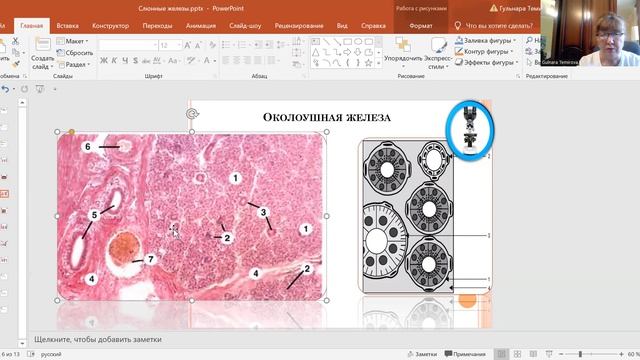Click Создать слайд button
This screenshot has height=360, width=640.
pyautogui.click(x=42, y=54)
